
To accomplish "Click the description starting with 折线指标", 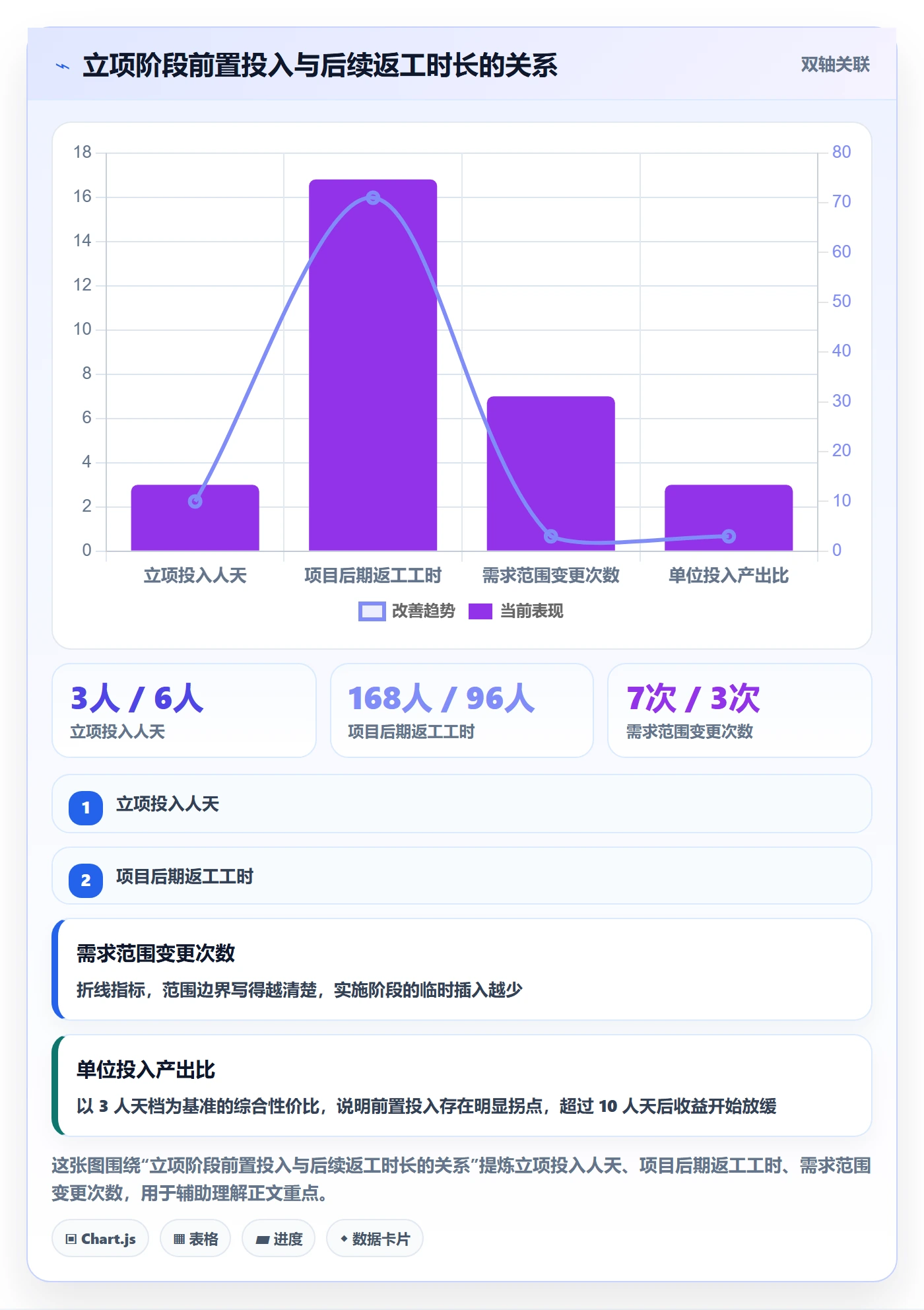I will tap(300, 990).
